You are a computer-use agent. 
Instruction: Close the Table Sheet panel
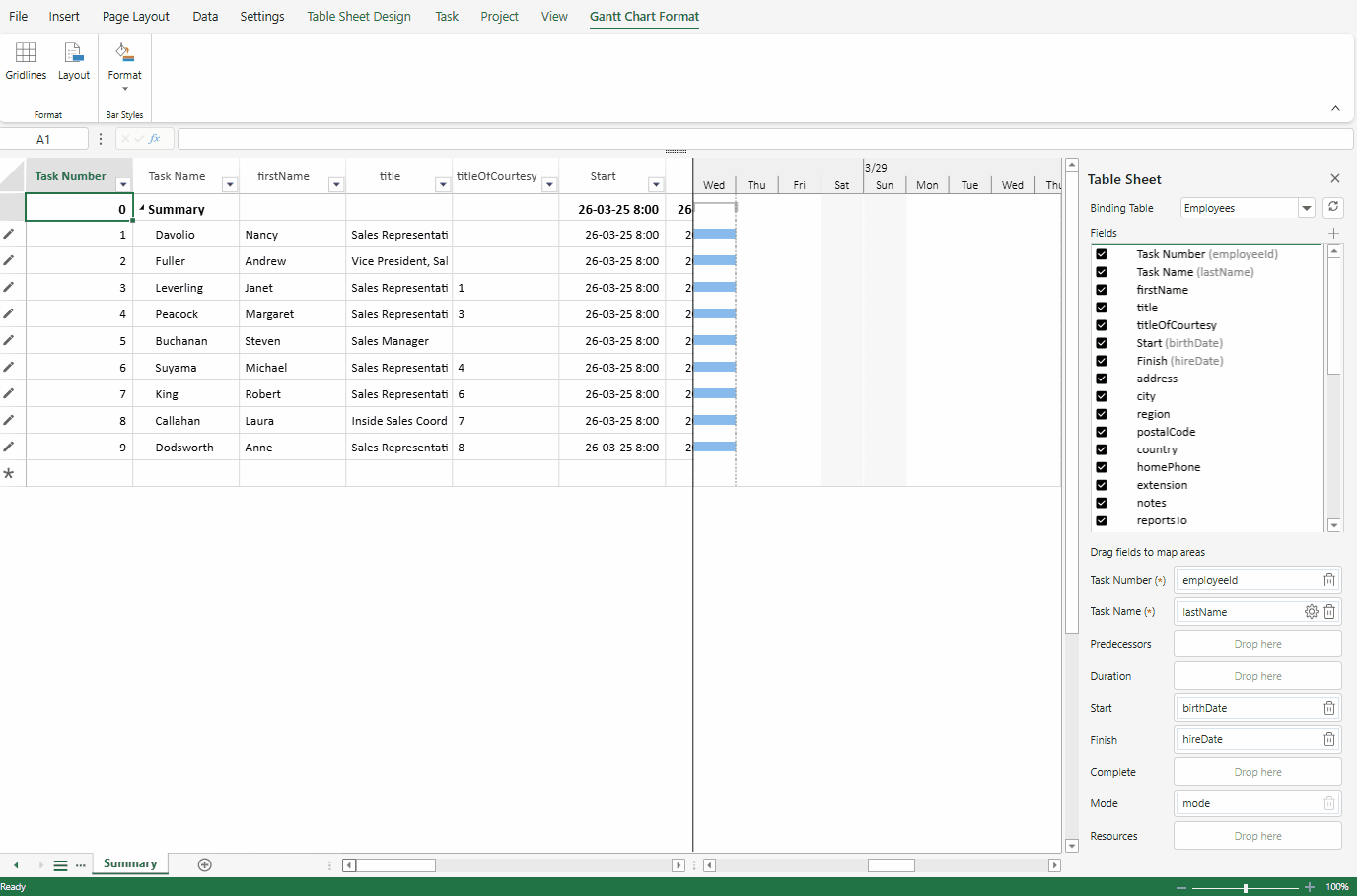(1335, 178)
